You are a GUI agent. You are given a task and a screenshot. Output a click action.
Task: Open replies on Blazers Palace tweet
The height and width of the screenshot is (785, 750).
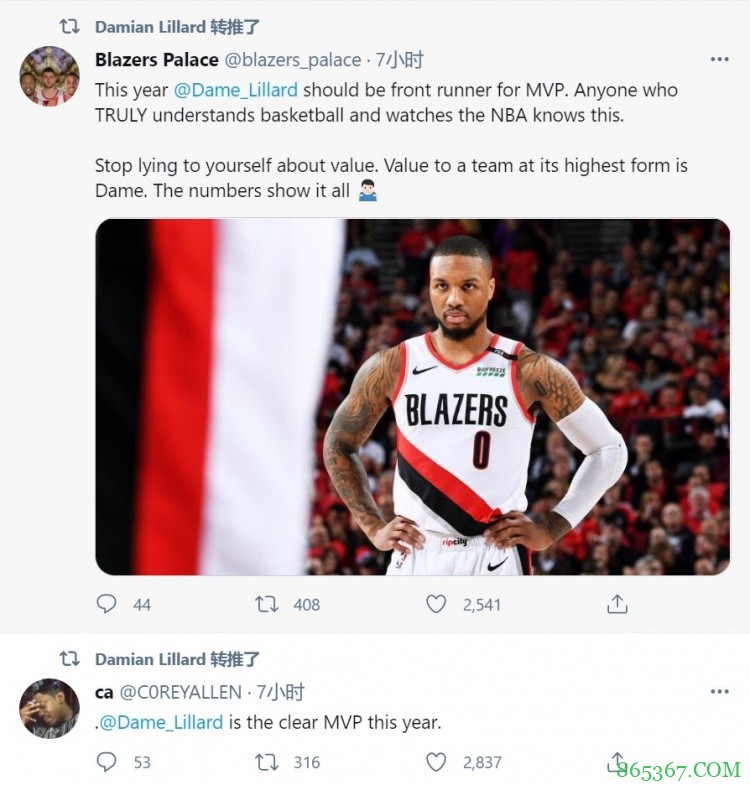106,604
